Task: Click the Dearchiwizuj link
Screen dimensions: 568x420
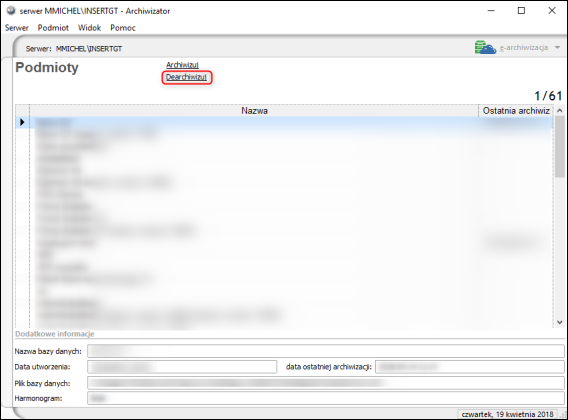Action: [186, 77]
